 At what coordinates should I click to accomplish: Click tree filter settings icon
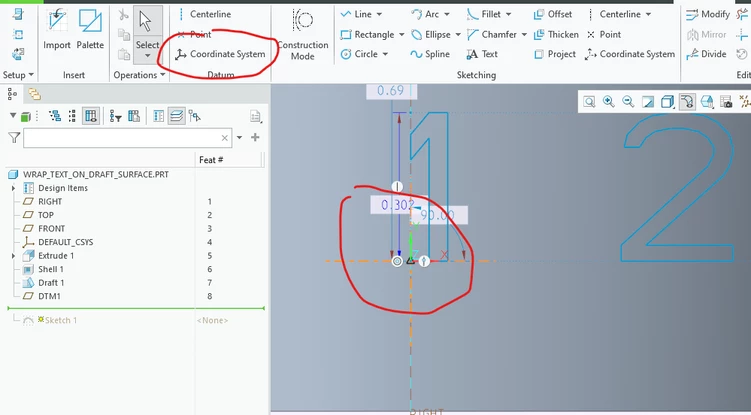click(115, 116)
